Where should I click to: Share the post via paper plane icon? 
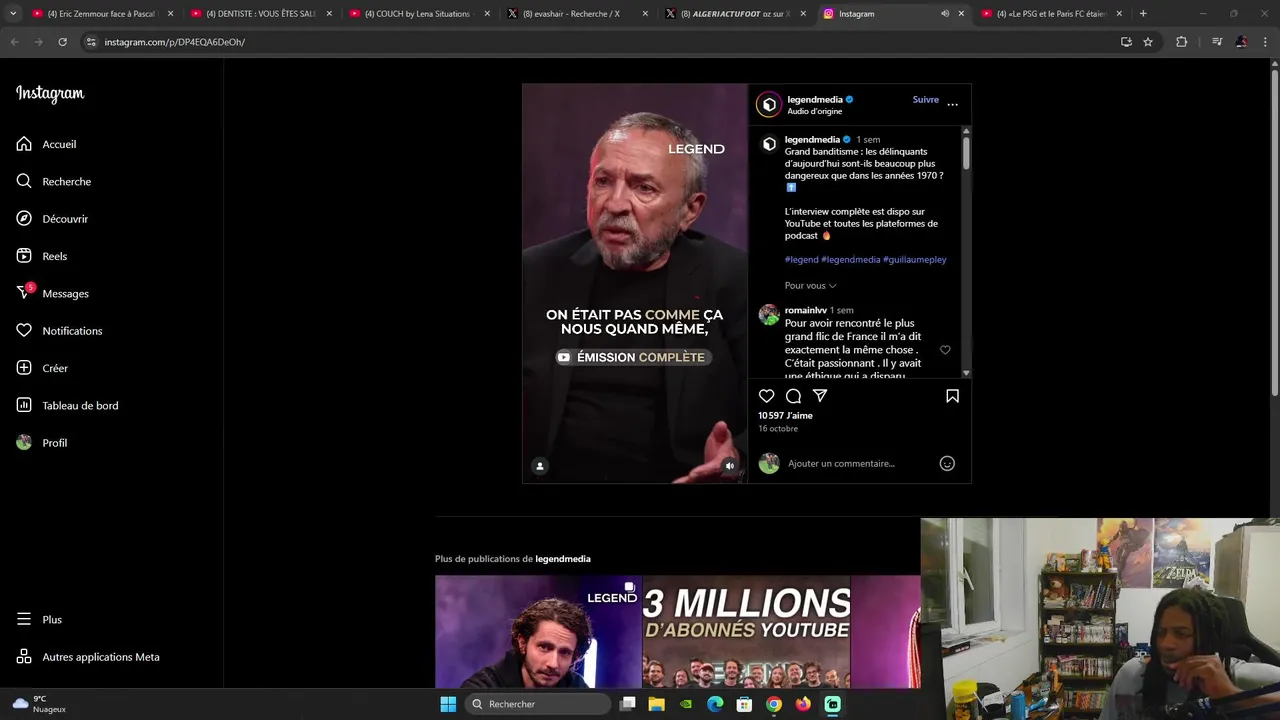[820, 396]
